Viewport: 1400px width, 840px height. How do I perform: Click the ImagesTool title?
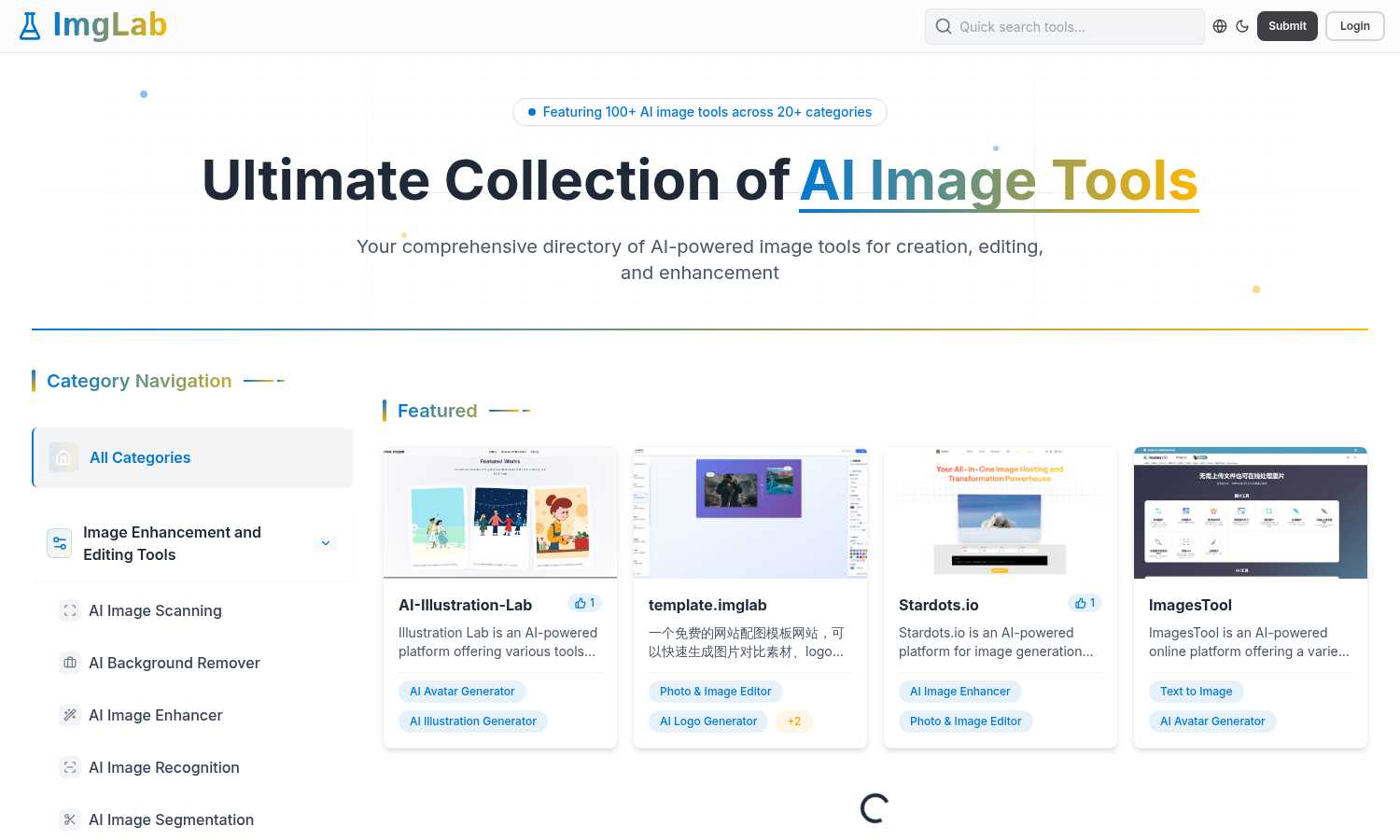pos(1190,605)
